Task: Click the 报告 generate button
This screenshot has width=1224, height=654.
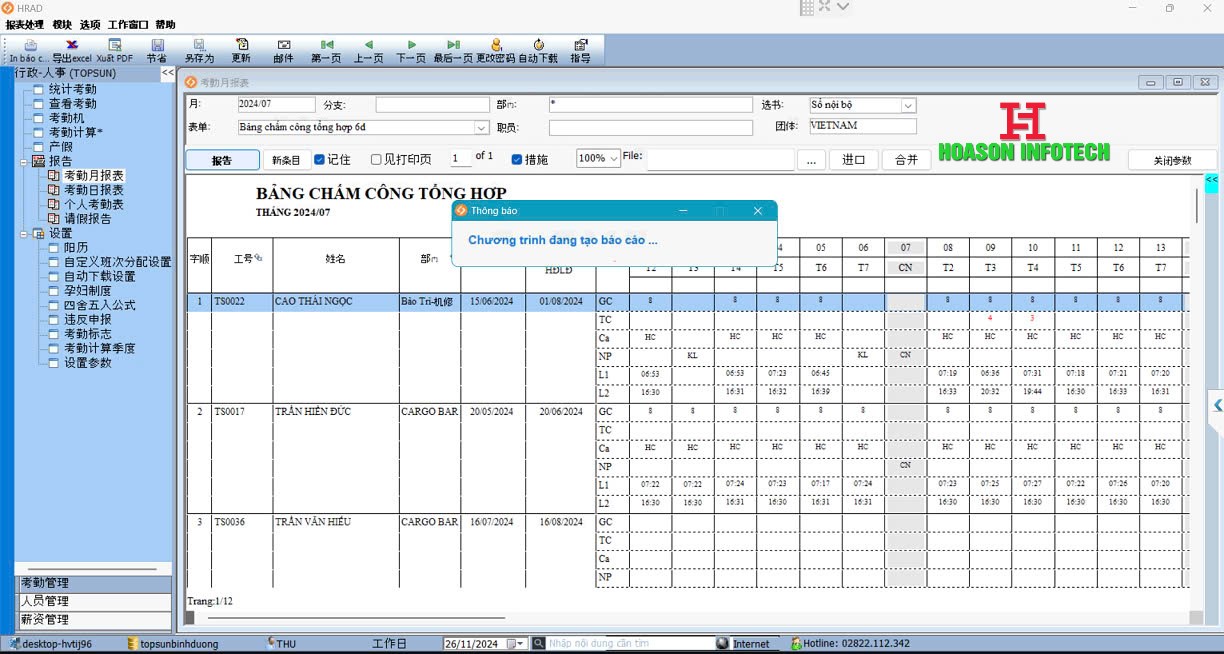Action: coord(221,160)
